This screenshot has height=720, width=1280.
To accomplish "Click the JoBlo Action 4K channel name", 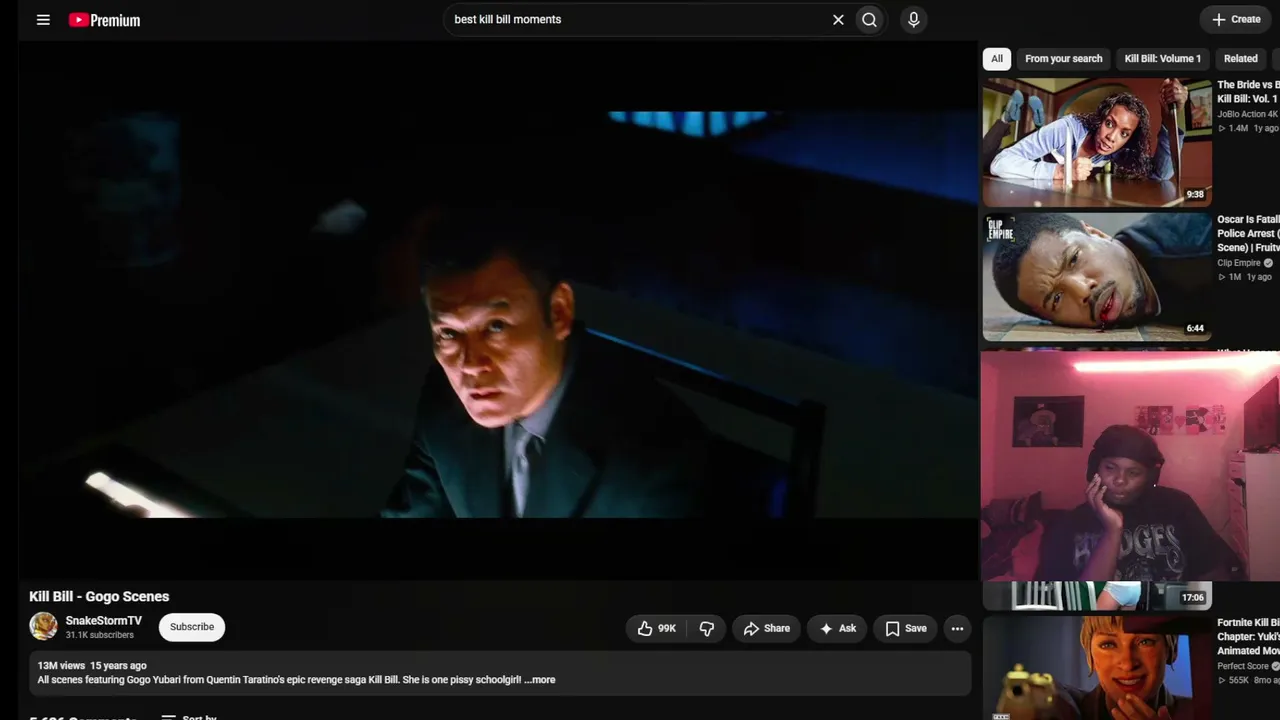I will (x=1248, y=114).
